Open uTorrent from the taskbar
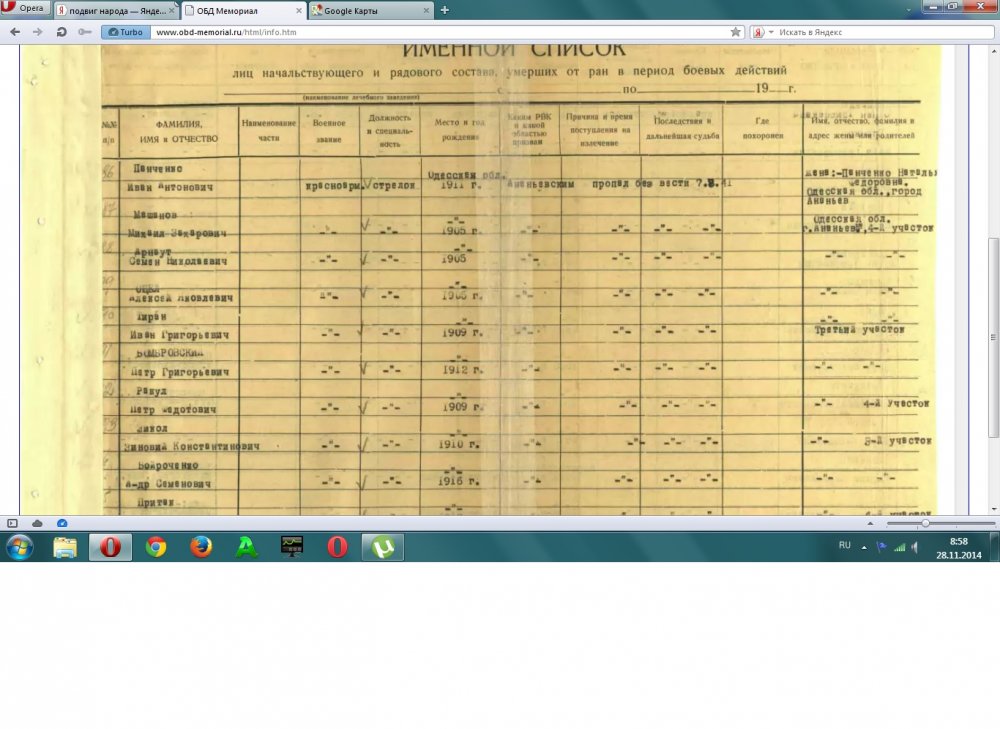This screenshot has height=729, width=1000. click(x=383, y=547)
